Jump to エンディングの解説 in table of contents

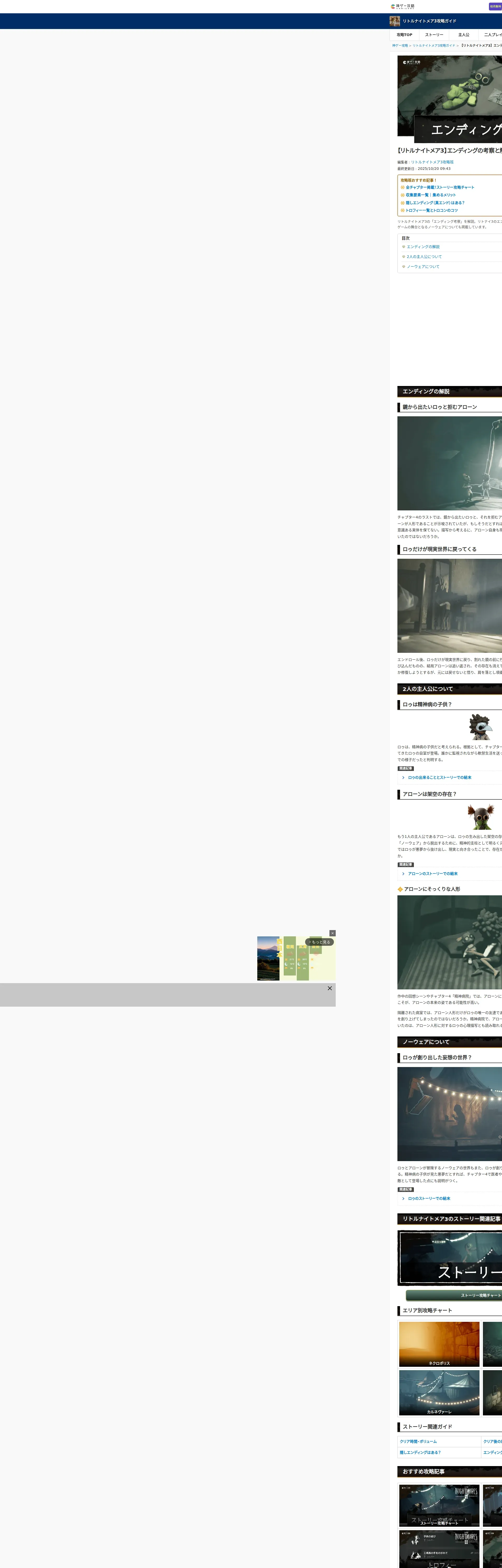(x=423, y=246)
